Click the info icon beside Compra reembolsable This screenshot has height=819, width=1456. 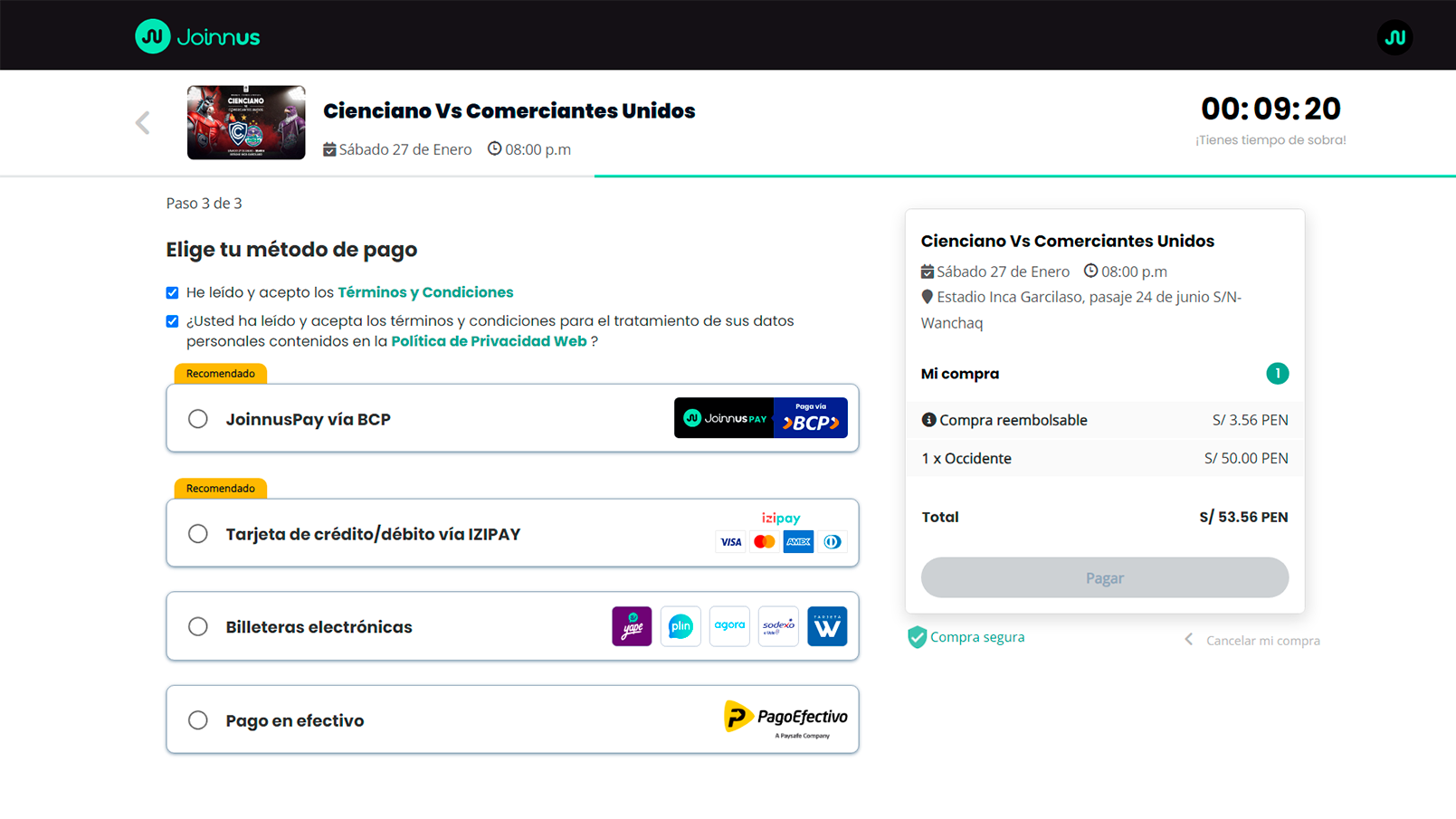(928, 419)
